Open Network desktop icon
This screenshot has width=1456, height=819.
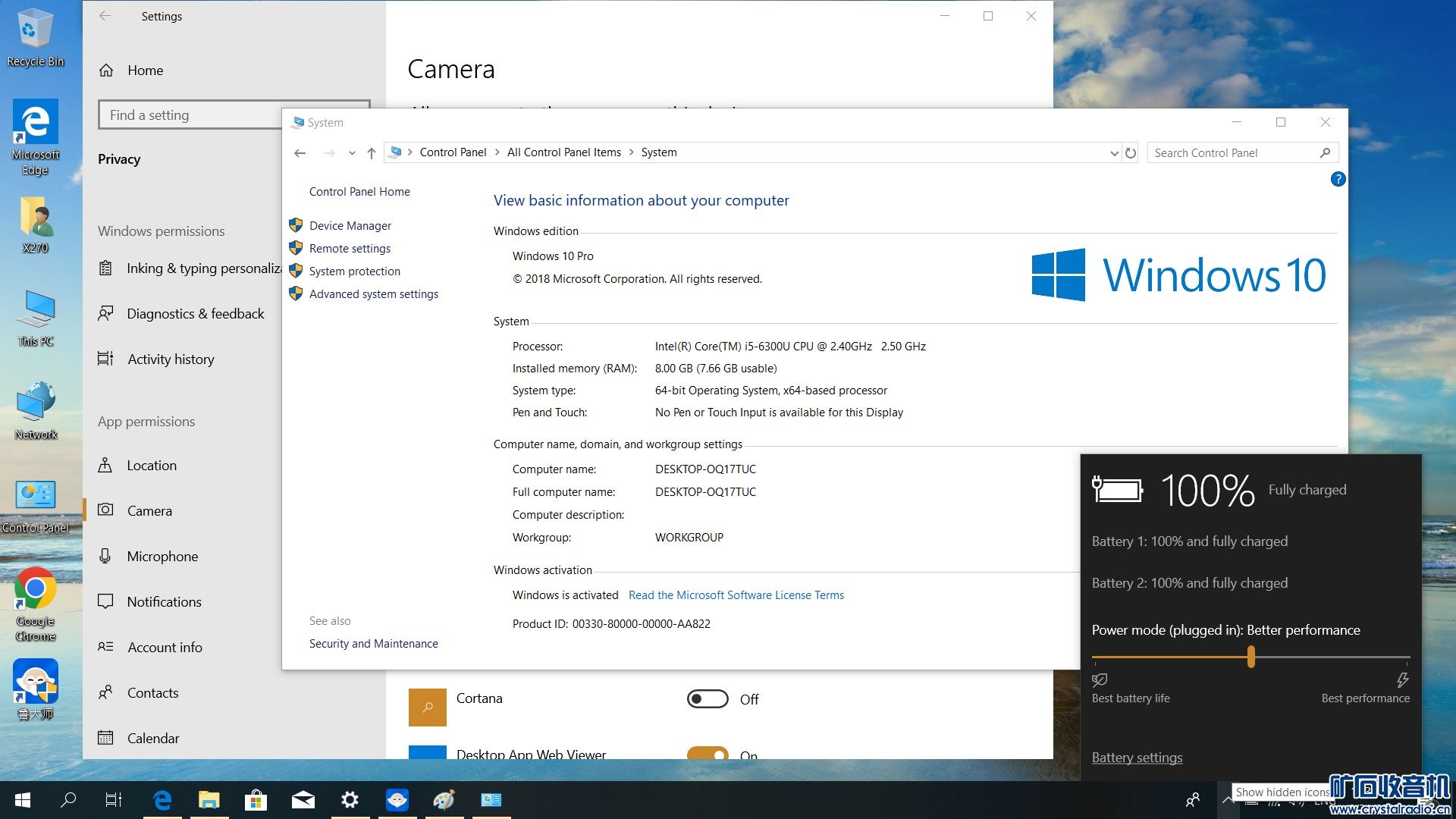[x=35, y=411]
